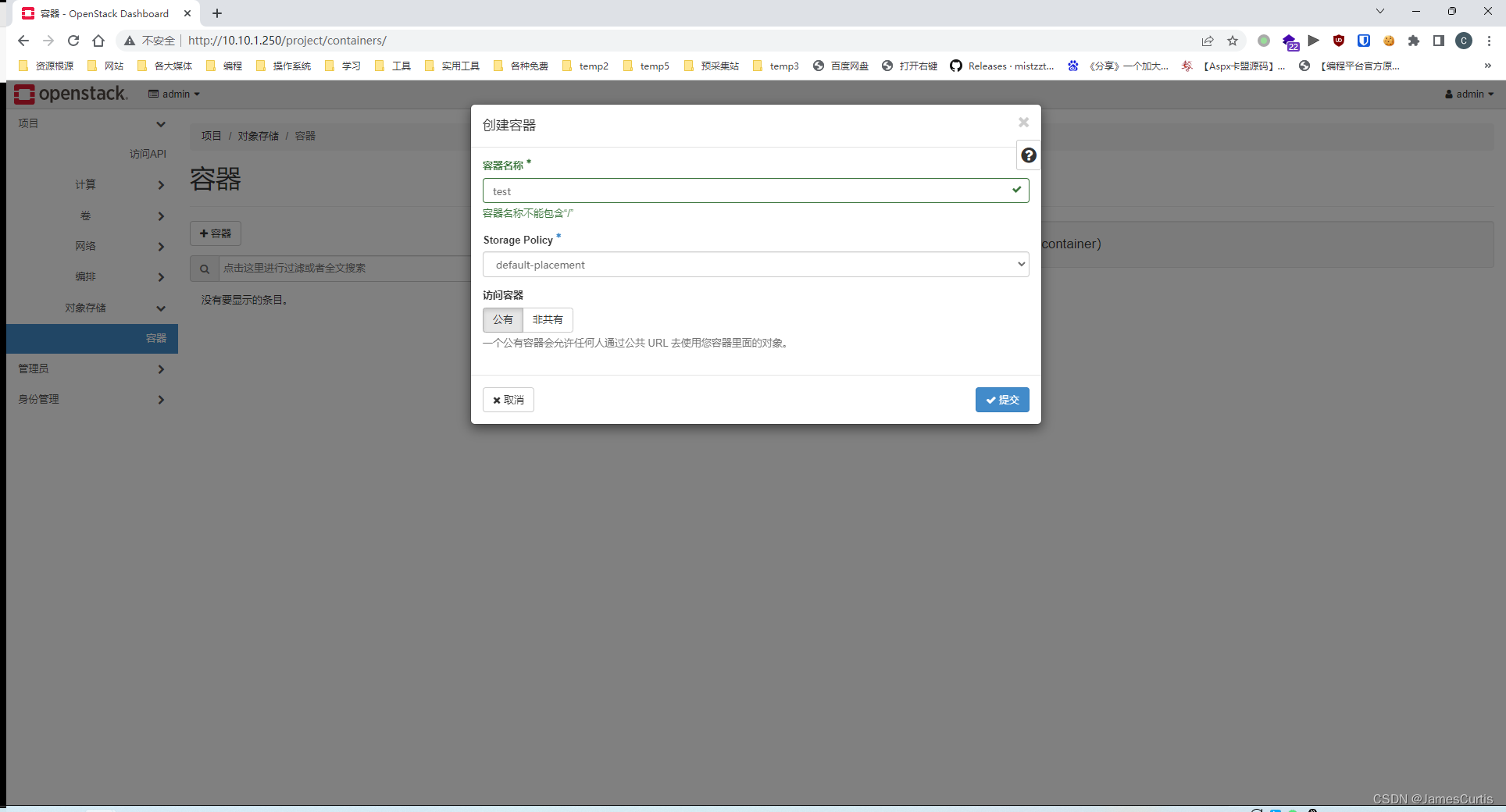Submit the create container form with 提交
The image size is (1506, 812).
[1002, 400]
